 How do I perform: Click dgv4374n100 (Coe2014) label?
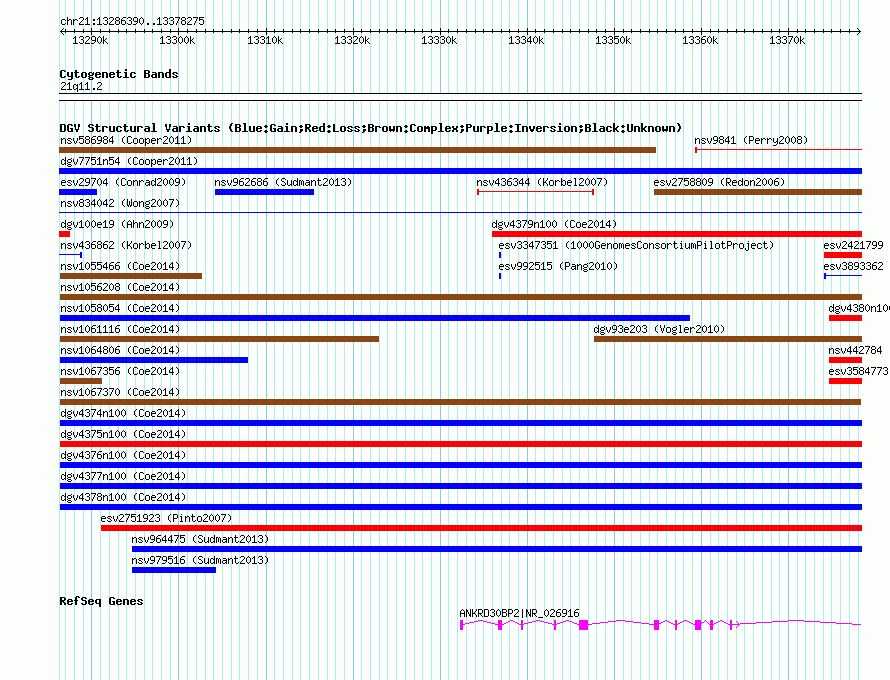(x=123, y=413)
